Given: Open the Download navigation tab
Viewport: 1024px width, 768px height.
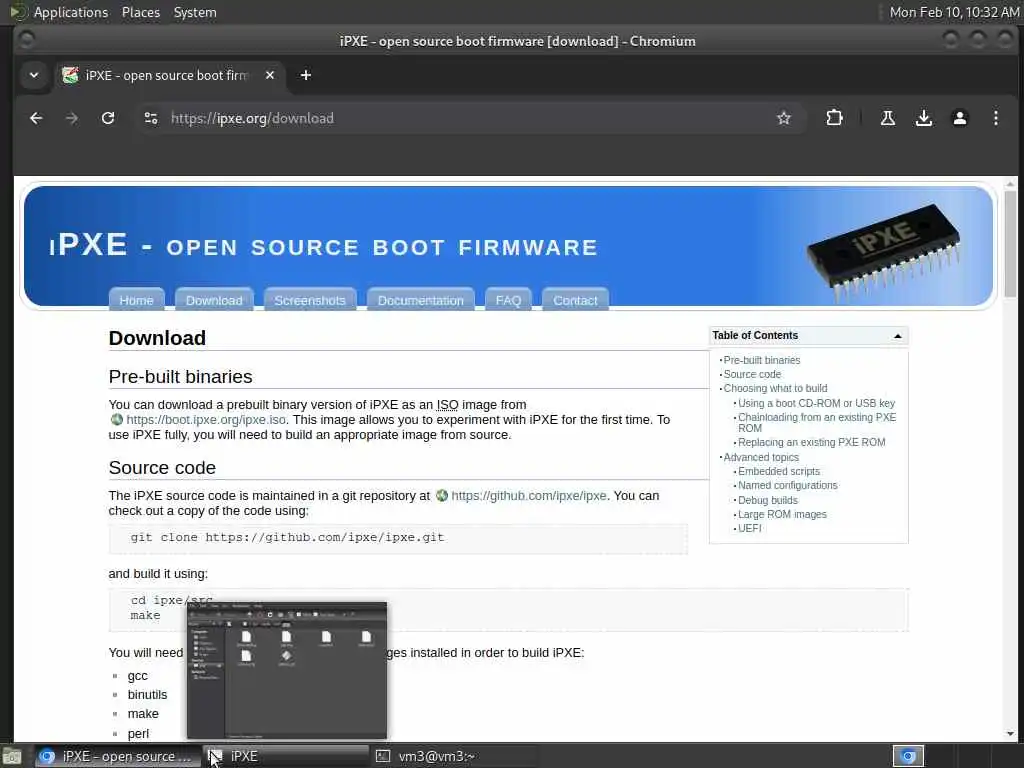Looking at the screenshot, I should tap(214, 300).
